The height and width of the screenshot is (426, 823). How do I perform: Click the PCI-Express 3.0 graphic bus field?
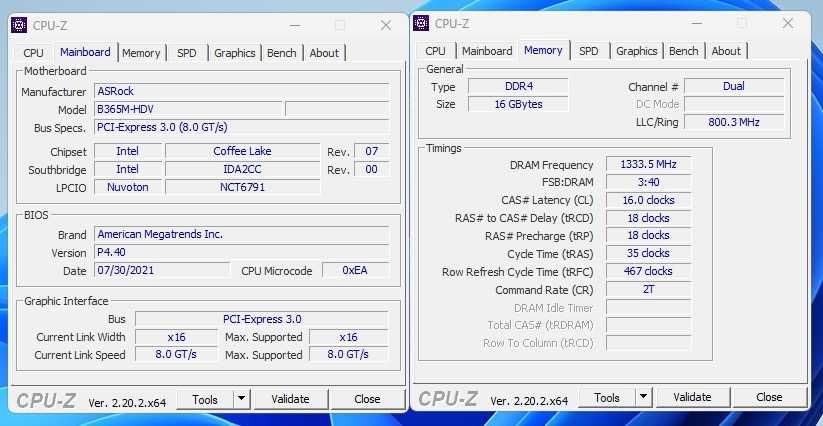(261, 319)
